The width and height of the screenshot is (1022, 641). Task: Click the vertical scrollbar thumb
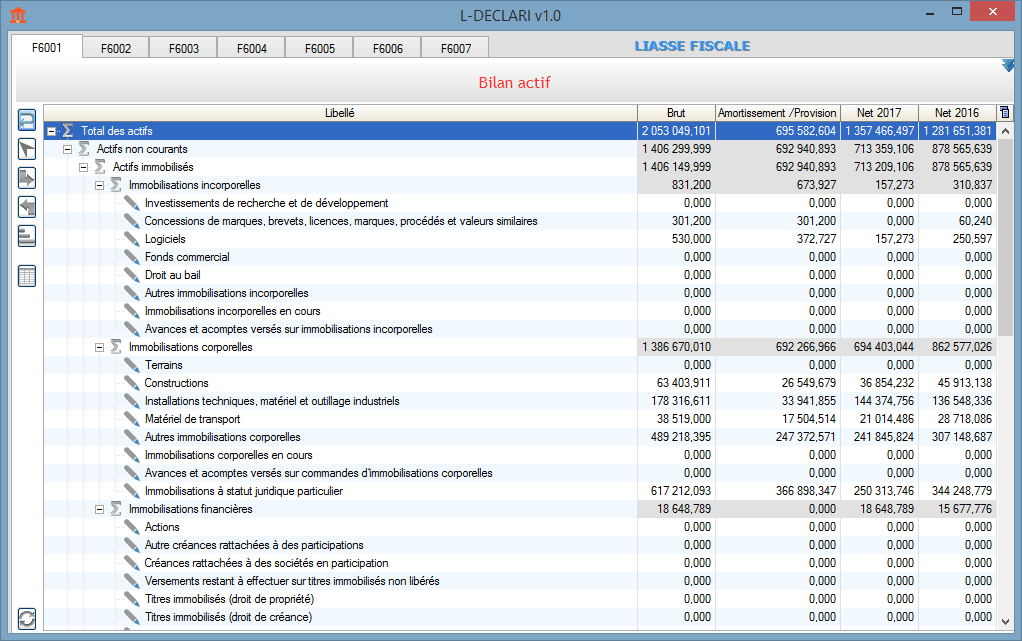(x=1005, y=237)
